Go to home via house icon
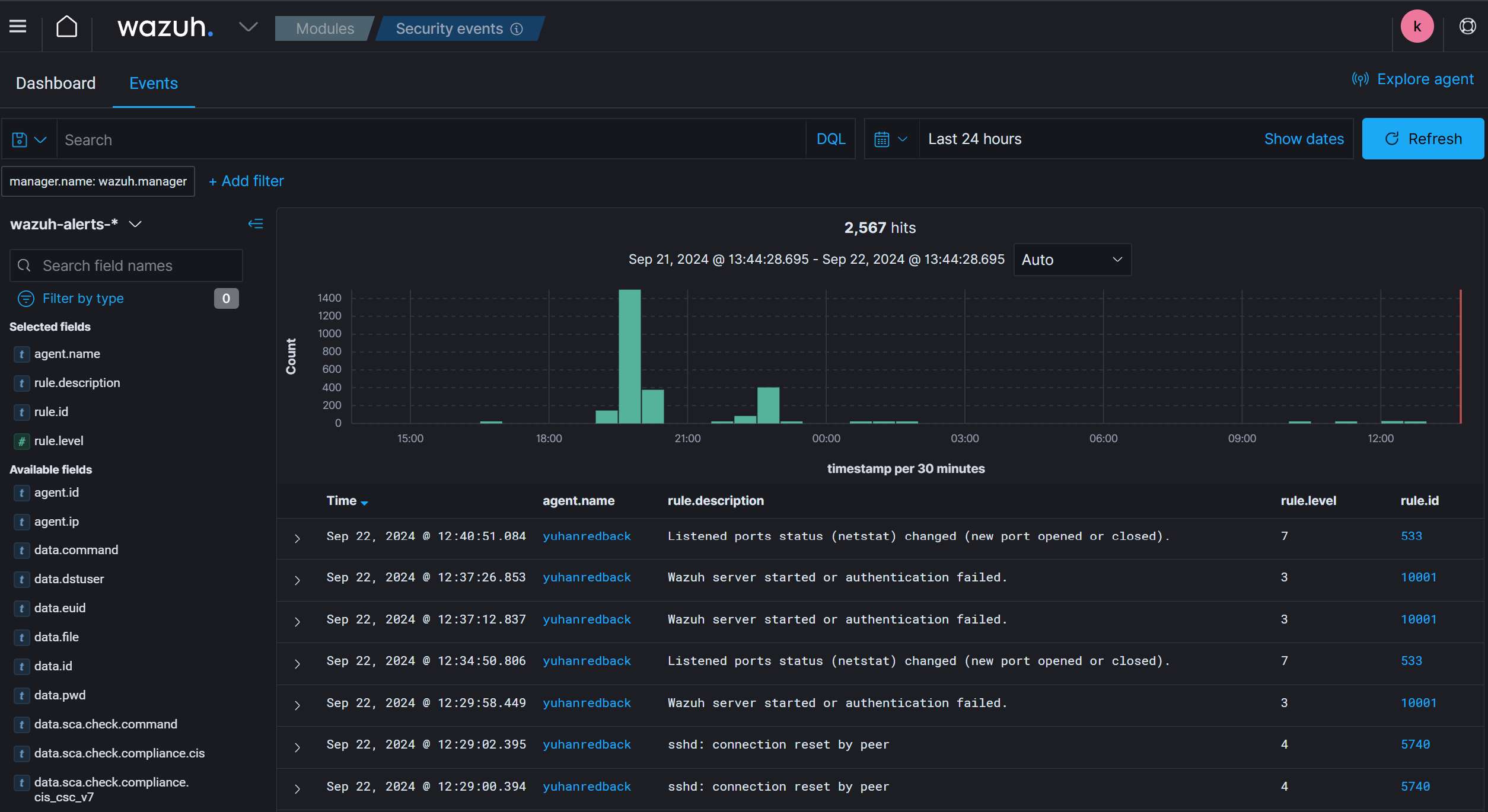This screenshot has height=812, width=1488. pos(66,27)
